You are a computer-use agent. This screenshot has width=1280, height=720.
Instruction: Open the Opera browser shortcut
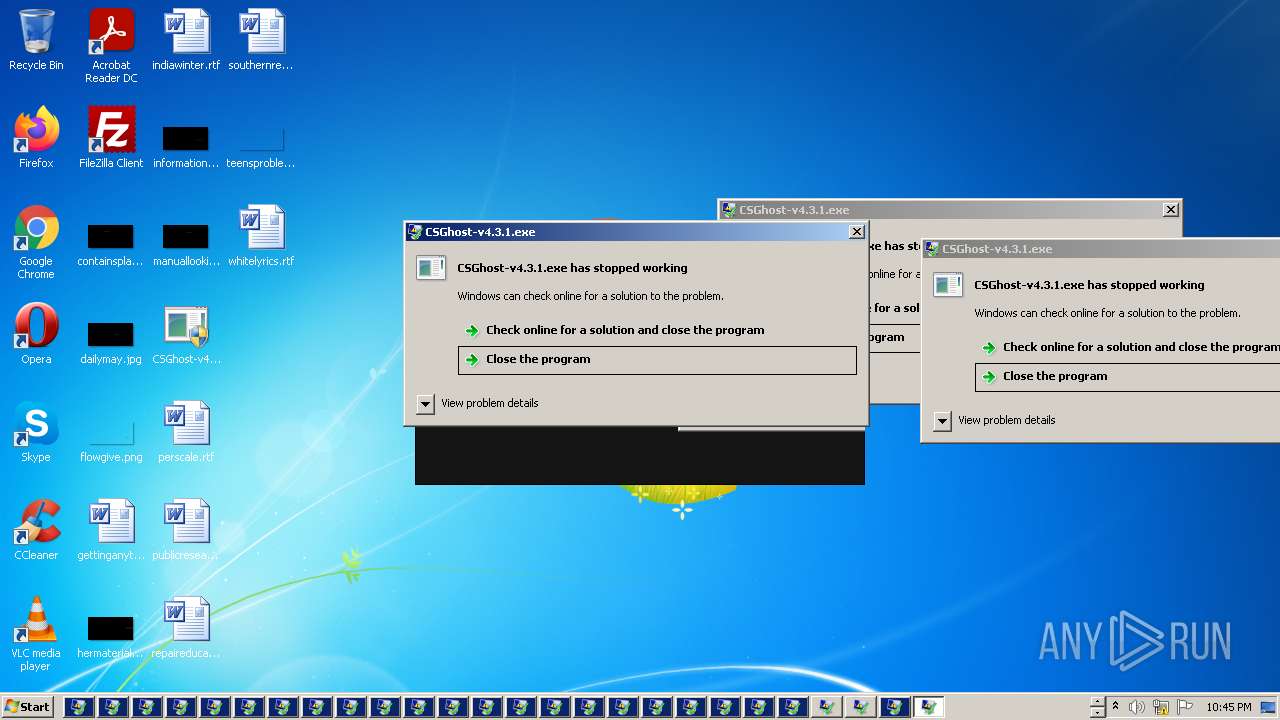(36, 334)
